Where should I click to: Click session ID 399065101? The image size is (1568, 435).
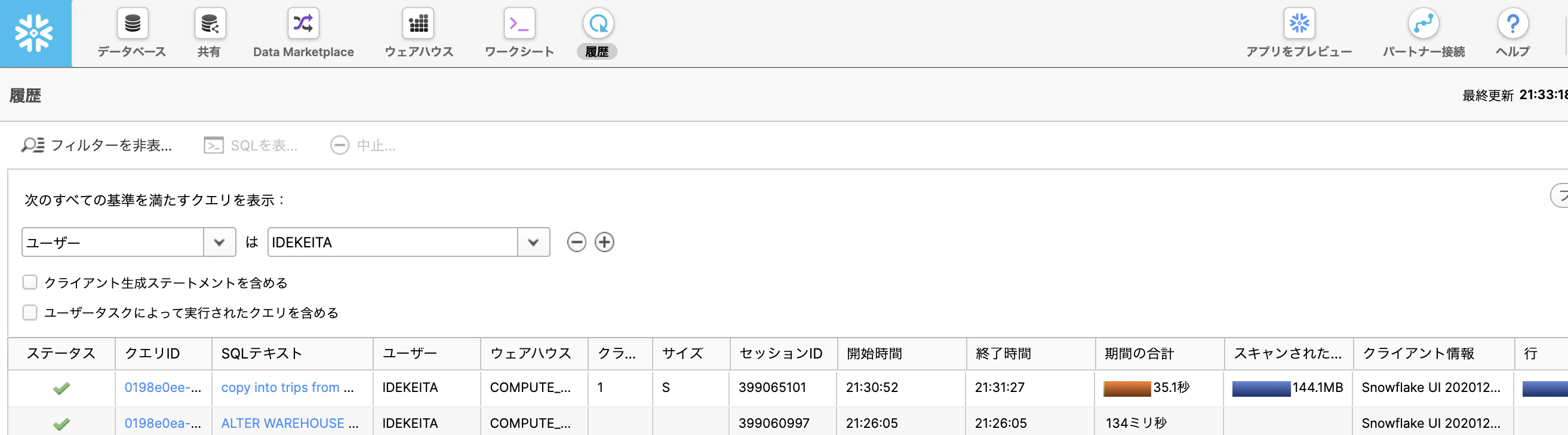click(x=773, y=387)
